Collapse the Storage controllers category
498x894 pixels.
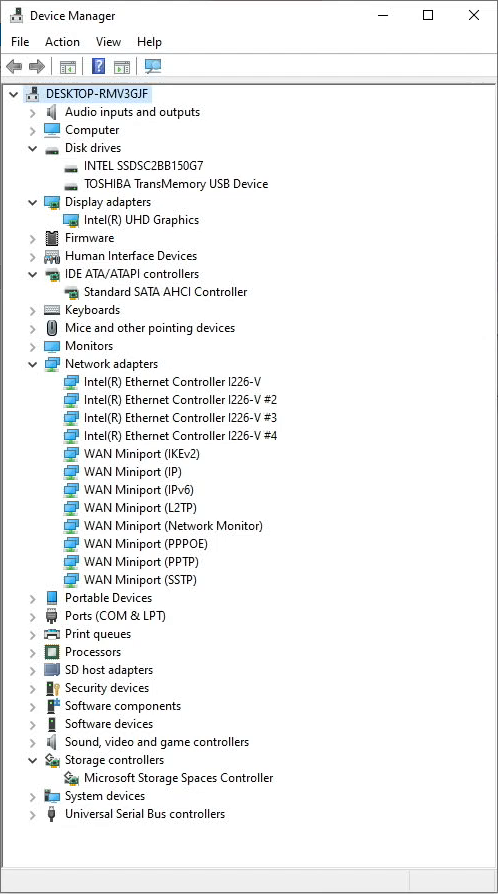[x=33, y=760]
